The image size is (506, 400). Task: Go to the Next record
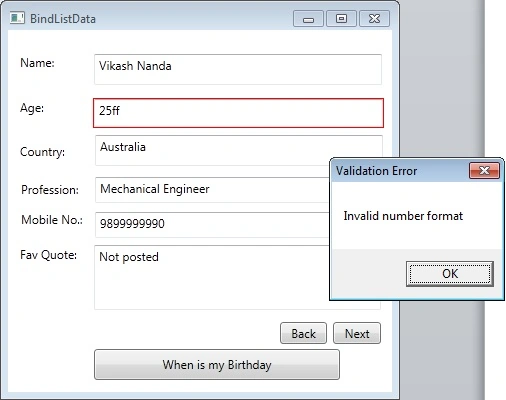click(x=357, y=333)
